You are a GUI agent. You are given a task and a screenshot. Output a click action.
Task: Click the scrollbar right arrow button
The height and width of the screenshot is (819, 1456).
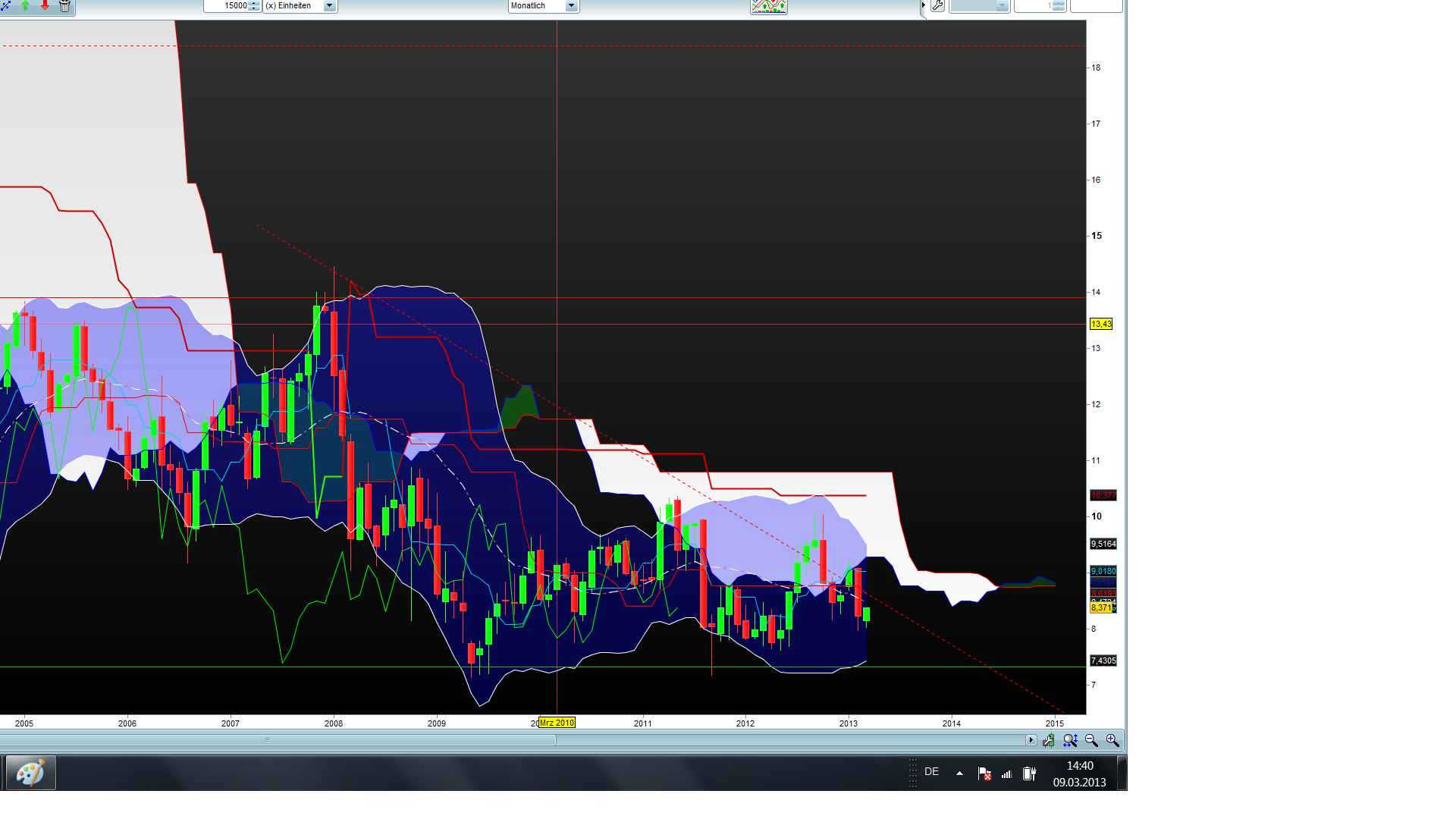click(x=1031, y=740)
